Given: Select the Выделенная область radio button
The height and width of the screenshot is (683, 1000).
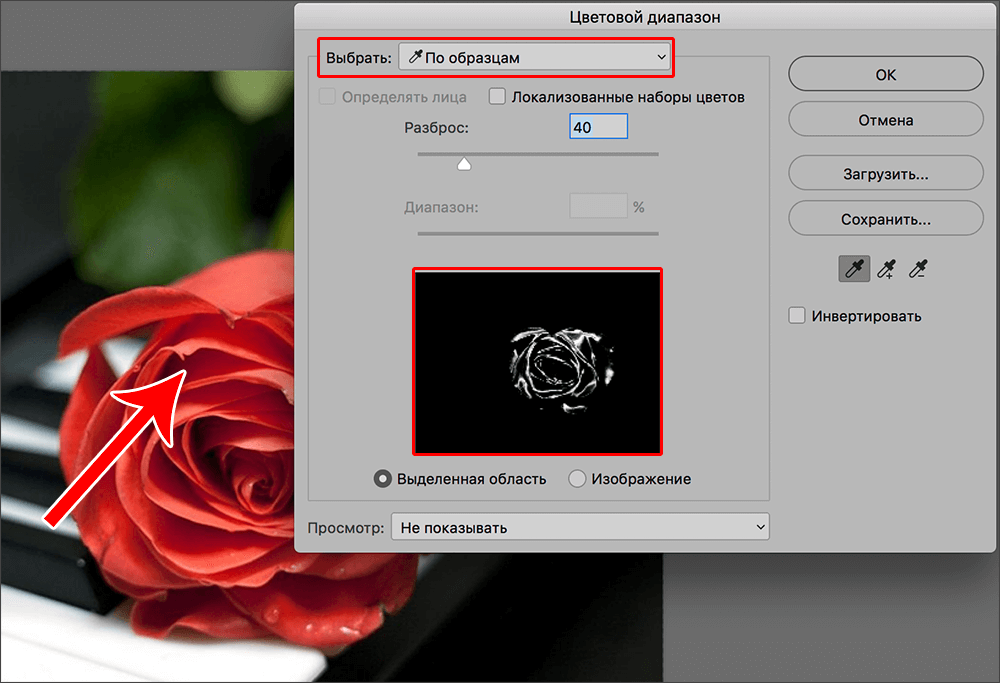Looking at the screenshot, I should [382, 479].
